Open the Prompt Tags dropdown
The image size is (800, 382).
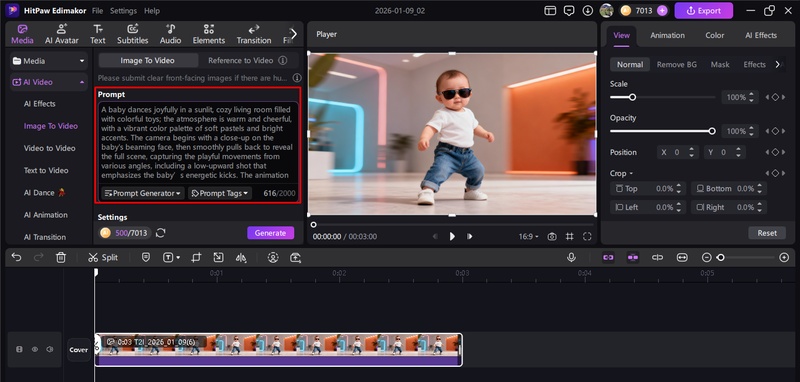[220, 193]
